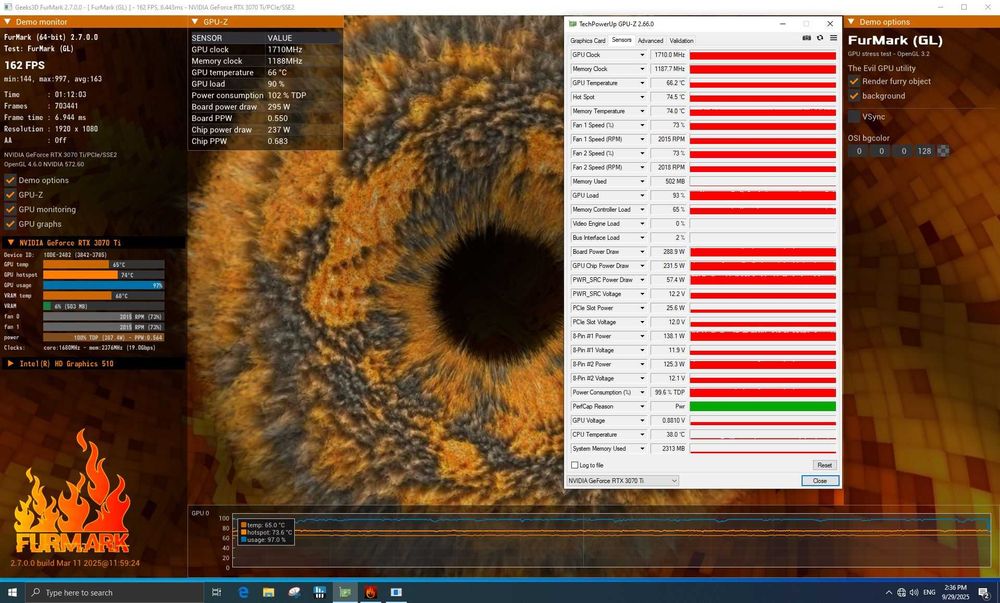Click the green PerfCap Reason graph bar
This screenshot has width=1000, height=603.
coord(763,407)
